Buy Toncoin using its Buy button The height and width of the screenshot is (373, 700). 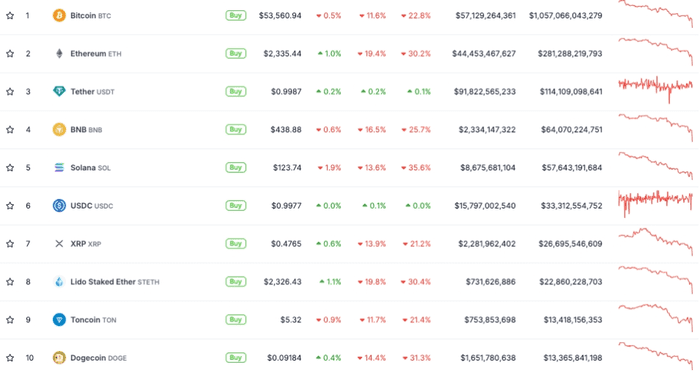[236, 320]
